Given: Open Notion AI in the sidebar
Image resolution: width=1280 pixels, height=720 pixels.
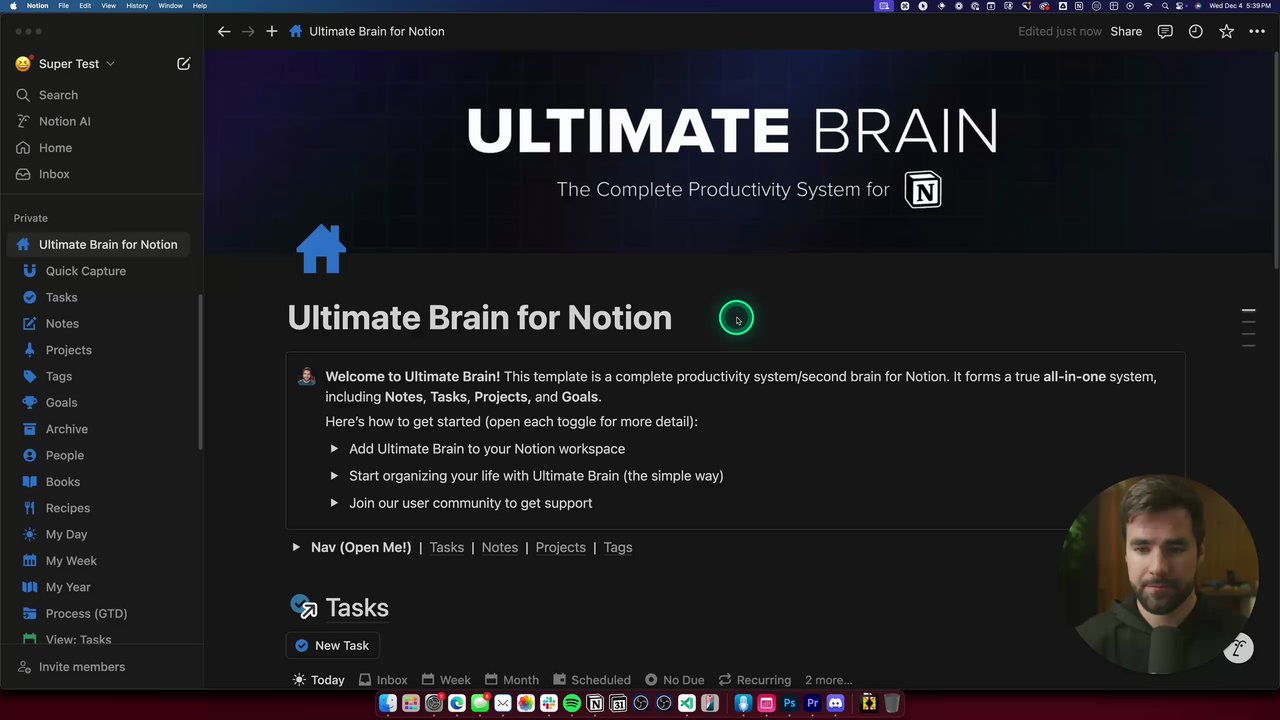Looking at the screenshot, I should pyautogui.click(x=64, y=121).
